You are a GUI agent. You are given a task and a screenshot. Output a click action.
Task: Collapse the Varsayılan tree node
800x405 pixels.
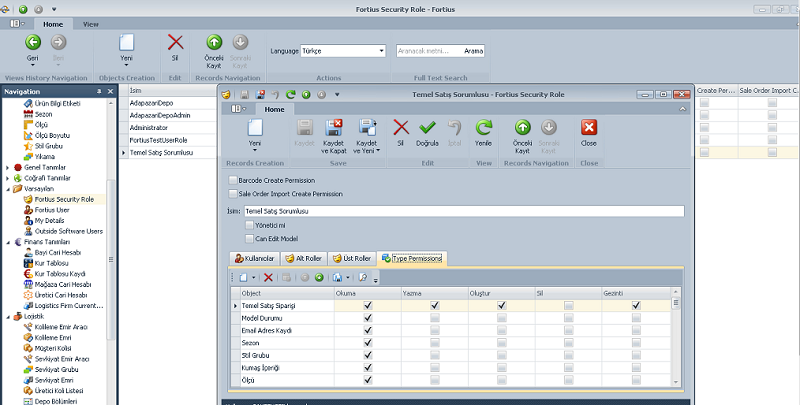tap(8, 189)
